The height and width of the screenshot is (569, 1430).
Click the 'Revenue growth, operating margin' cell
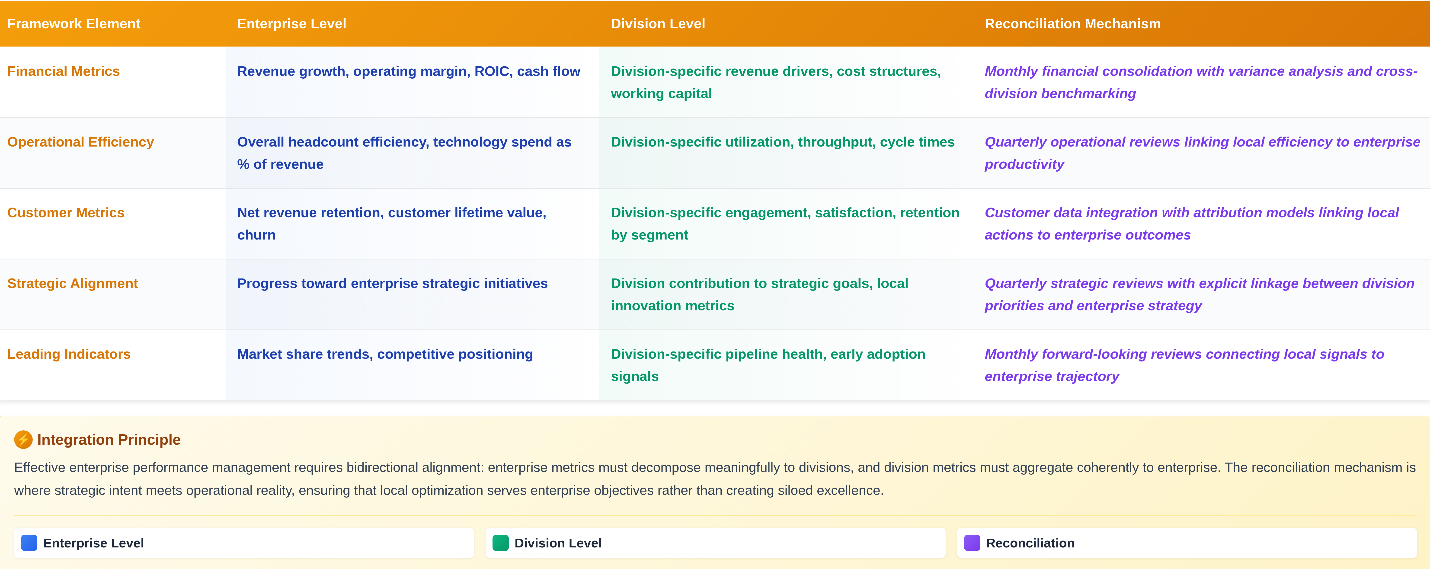click(408, 72)
